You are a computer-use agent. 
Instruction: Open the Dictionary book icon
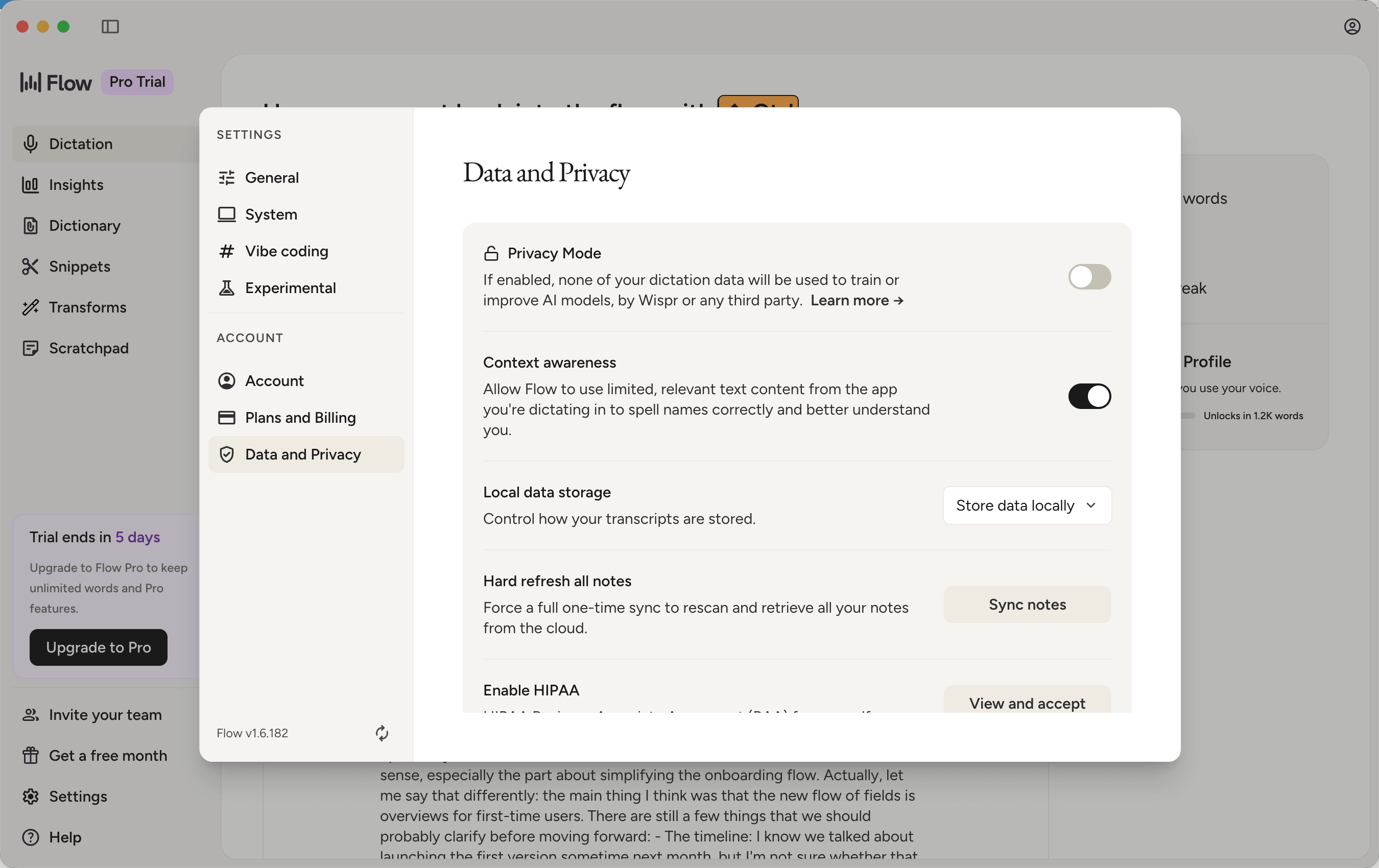[x=30, y=226]
